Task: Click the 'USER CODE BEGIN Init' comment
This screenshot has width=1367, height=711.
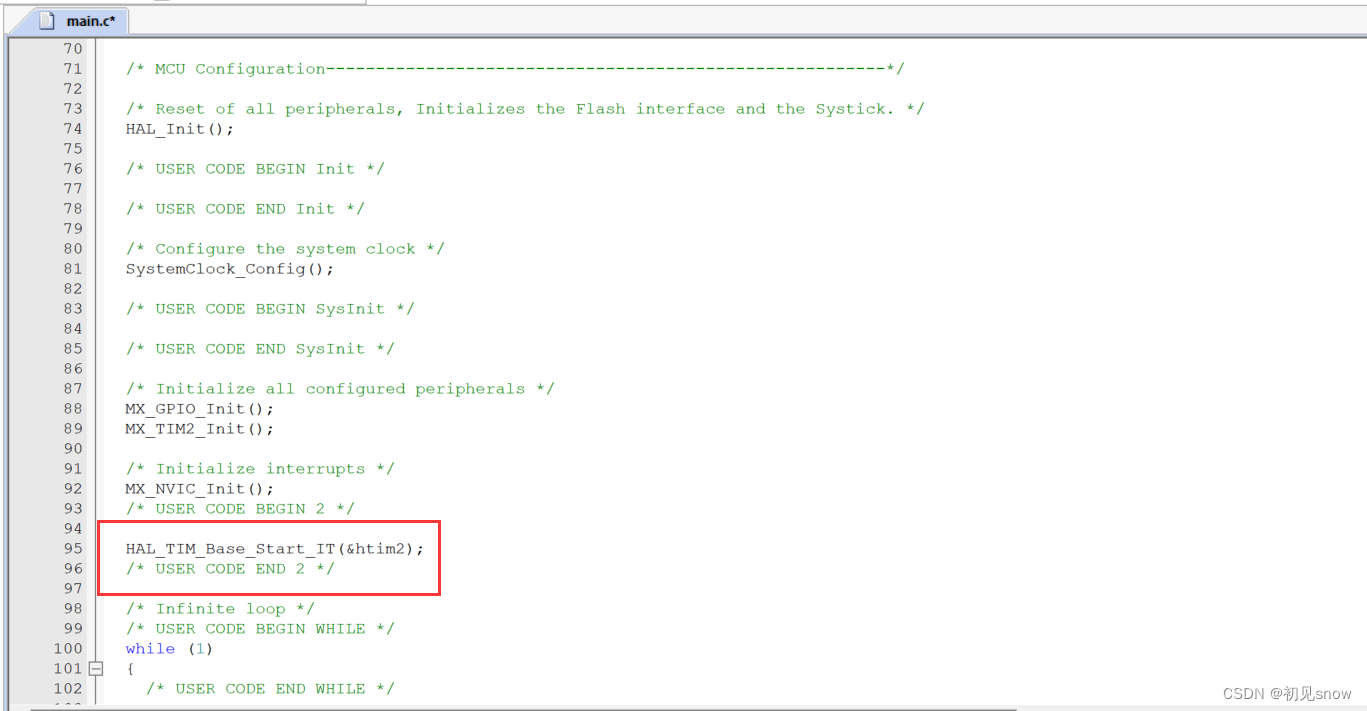Action: click(255, 169)
